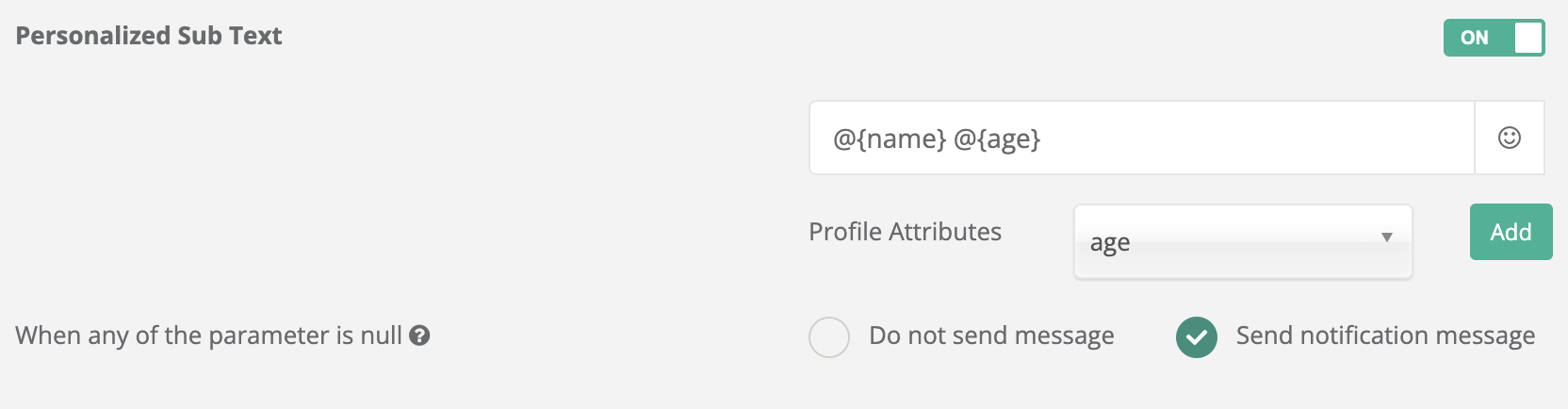Click the age value in the dropdown
This screenshot has height=409, width=1568.
coord(1110,243)
